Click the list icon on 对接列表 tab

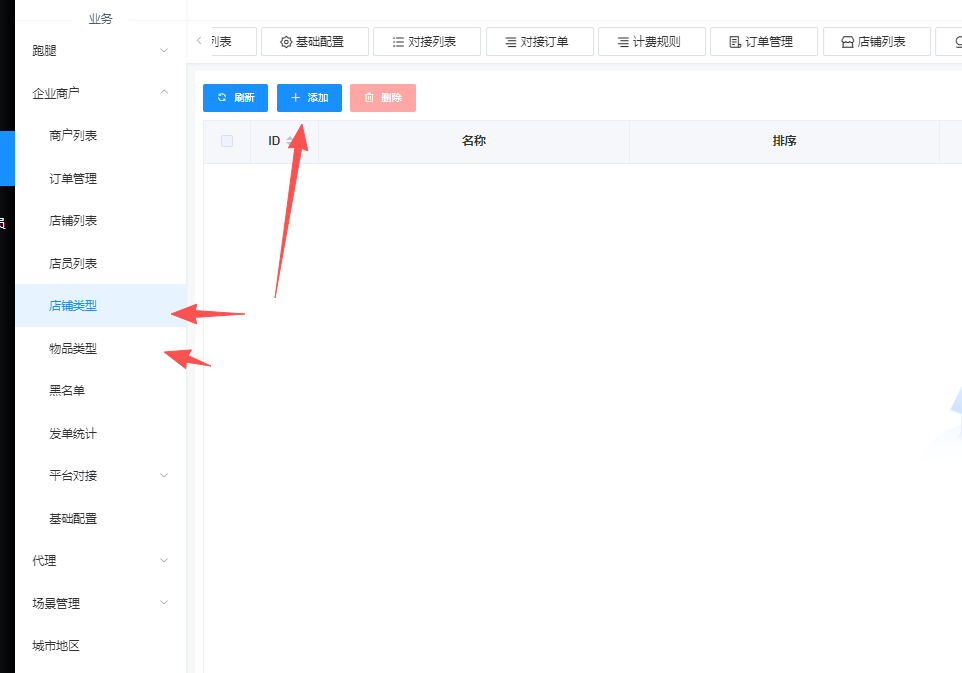click(398, 42)
